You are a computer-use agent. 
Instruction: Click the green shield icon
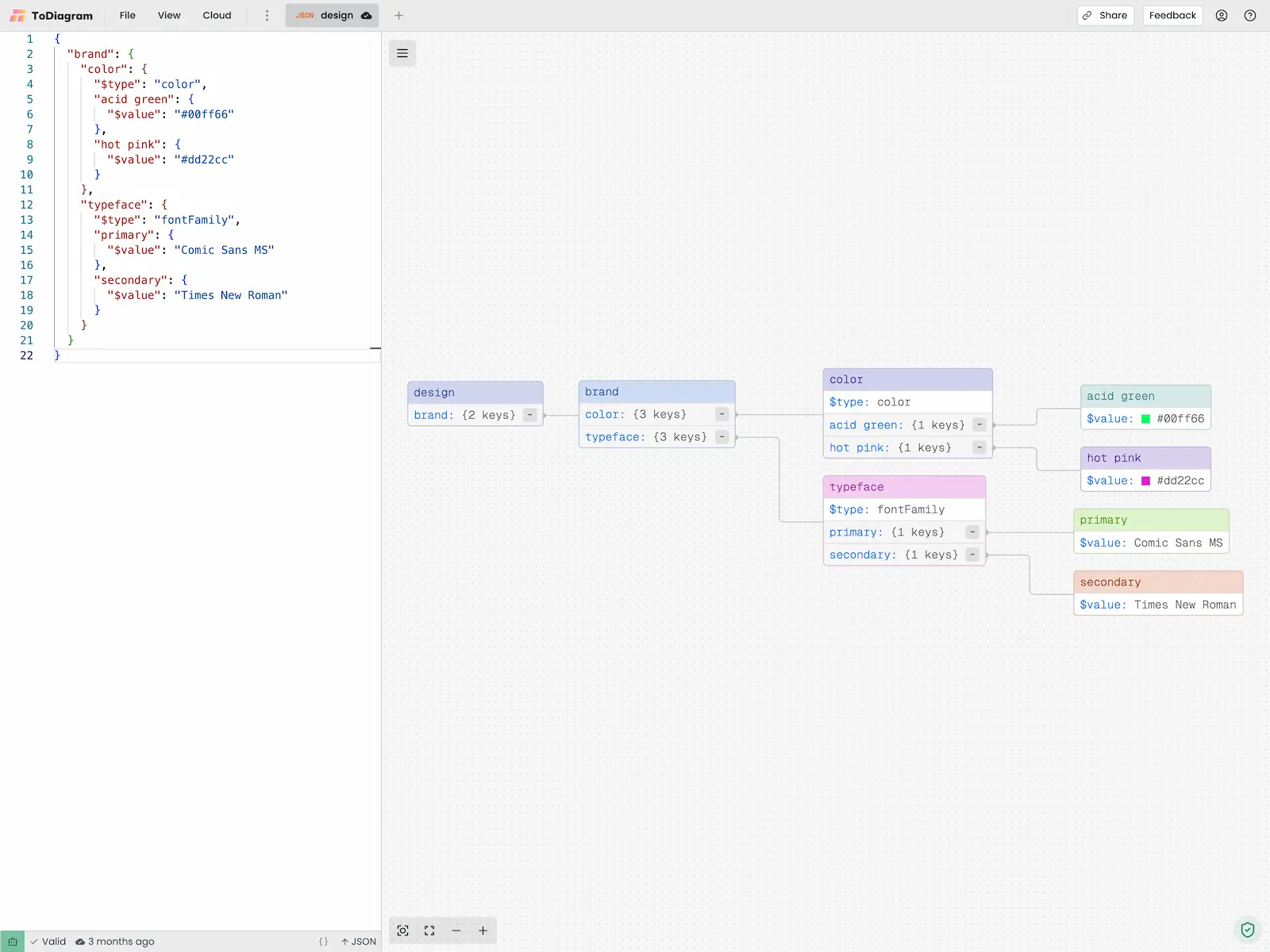tap(1248, 929)
